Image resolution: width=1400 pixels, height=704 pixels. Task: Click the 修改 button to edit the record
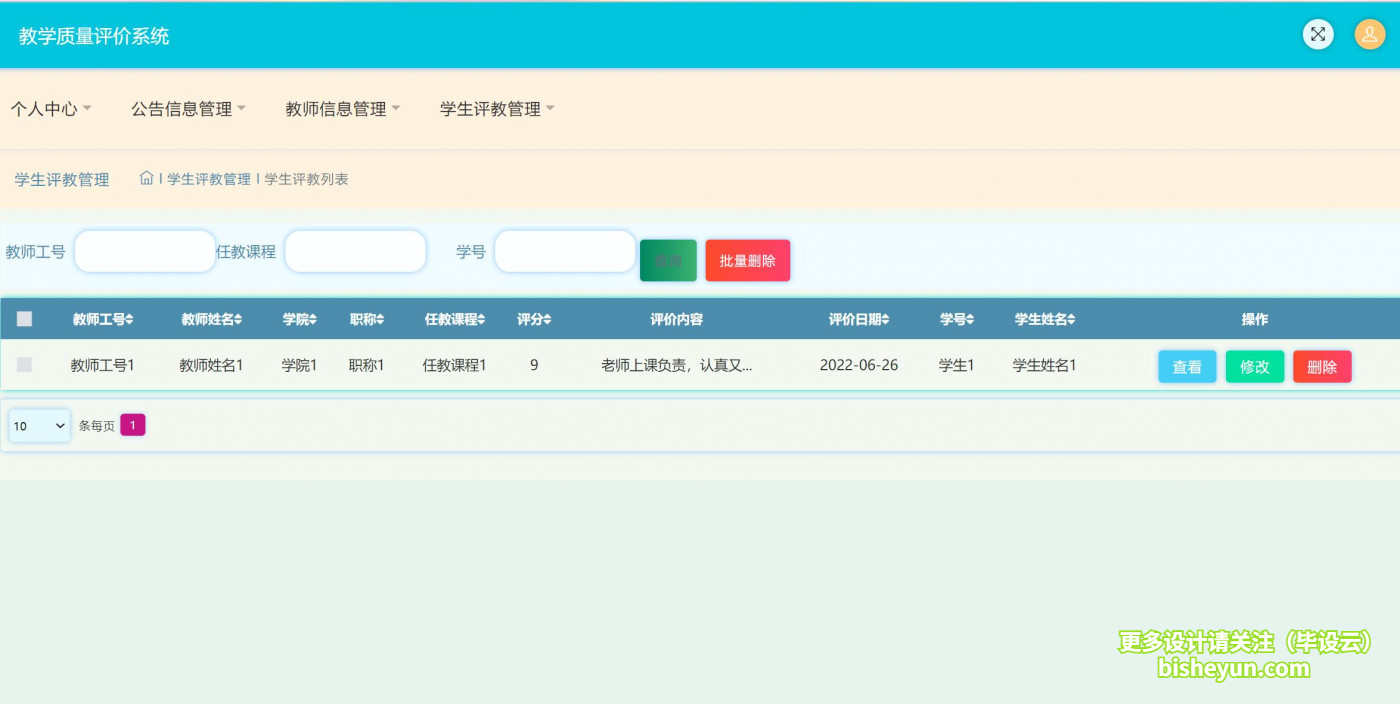click(1254, 366)
